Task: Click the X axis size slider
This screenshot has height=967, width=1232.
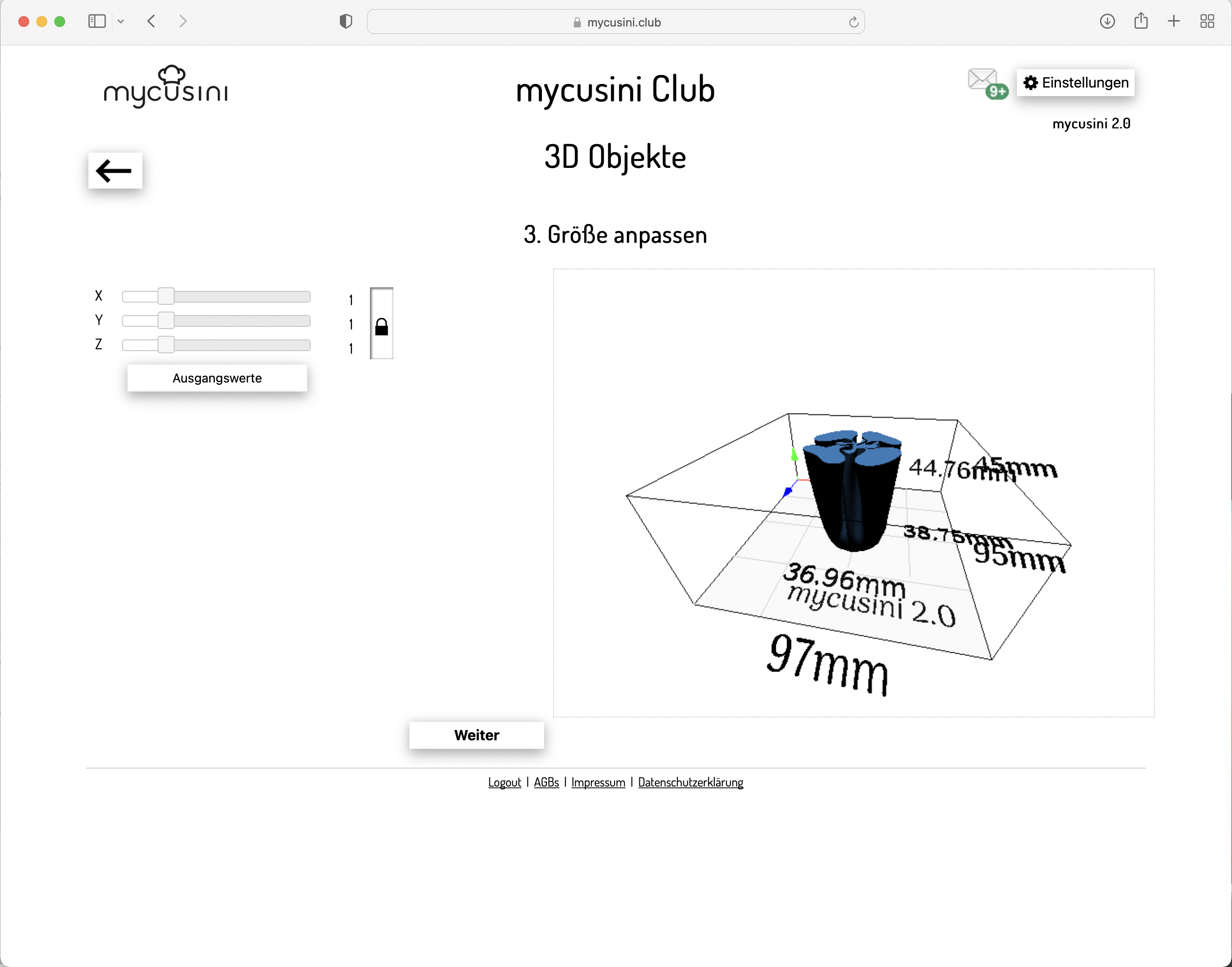Action: (x=216, y=296)
